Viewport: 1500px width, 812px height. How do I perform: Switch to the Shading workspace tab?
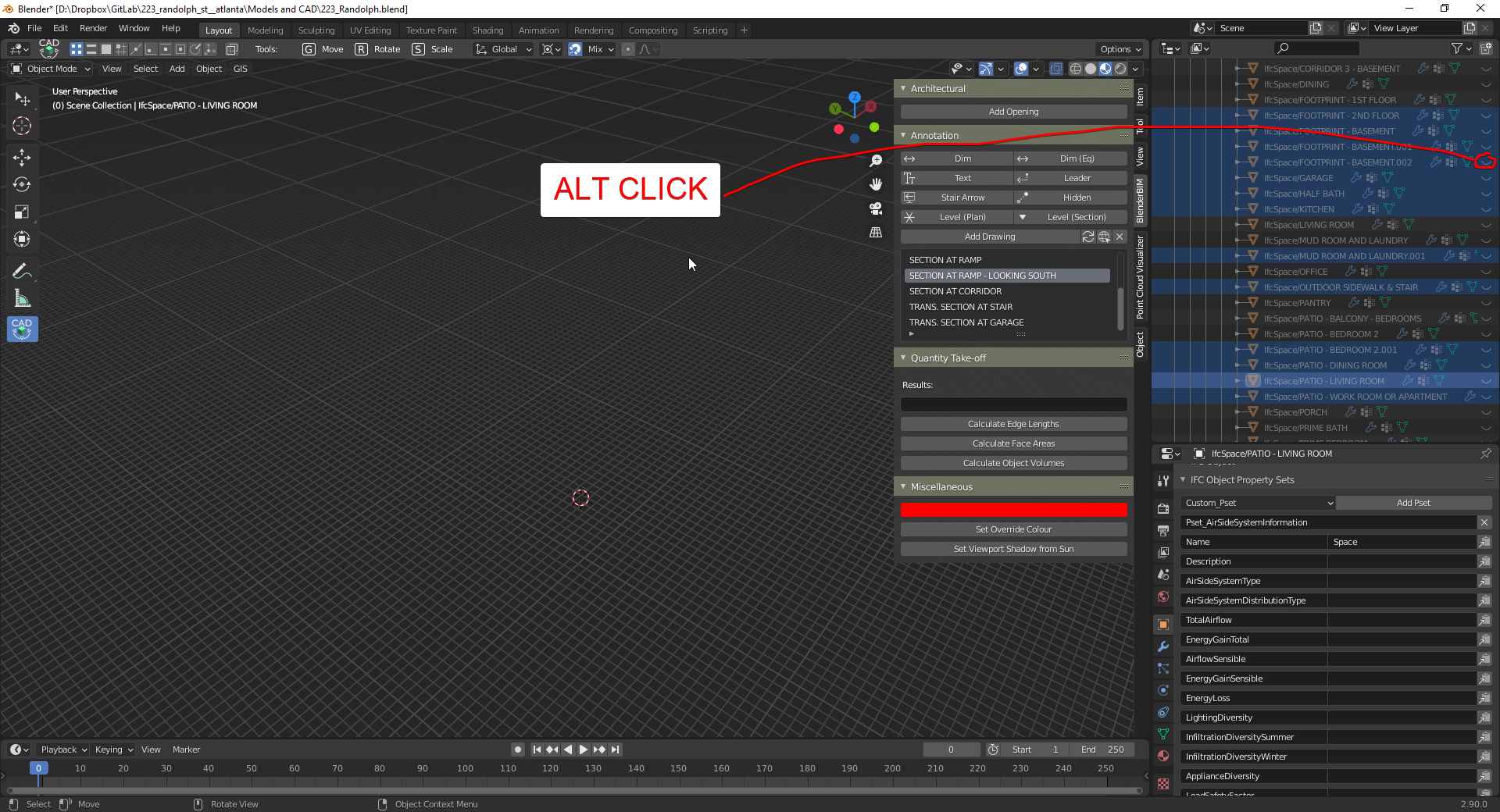(x=487, y=30)
